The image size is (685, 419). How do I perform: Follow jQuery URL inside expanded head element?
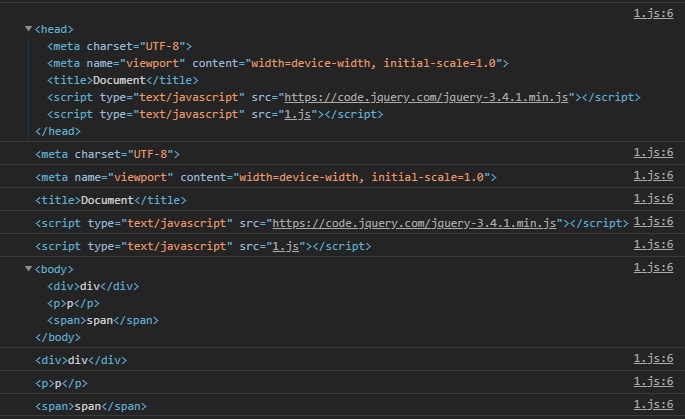[426, 97]
